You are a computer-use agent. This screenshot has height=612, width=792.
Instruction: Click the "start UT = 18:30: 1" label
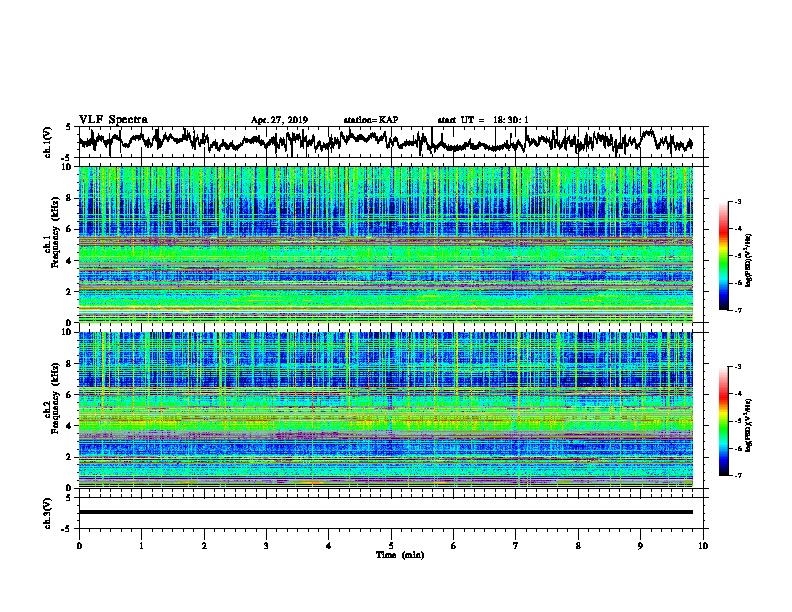pyautogui.click(x=483, y=120)
